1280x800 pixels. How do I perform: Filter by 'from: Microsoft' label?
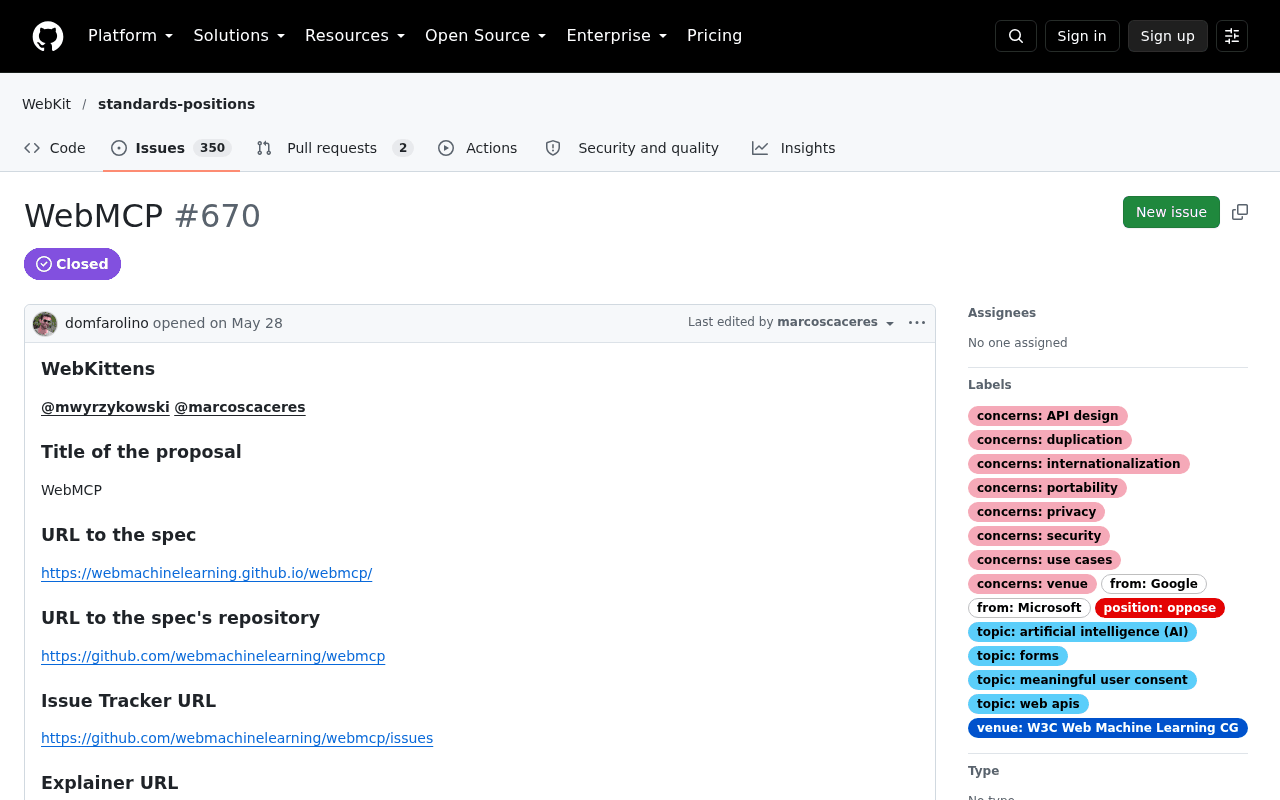tap(1029, 608)
